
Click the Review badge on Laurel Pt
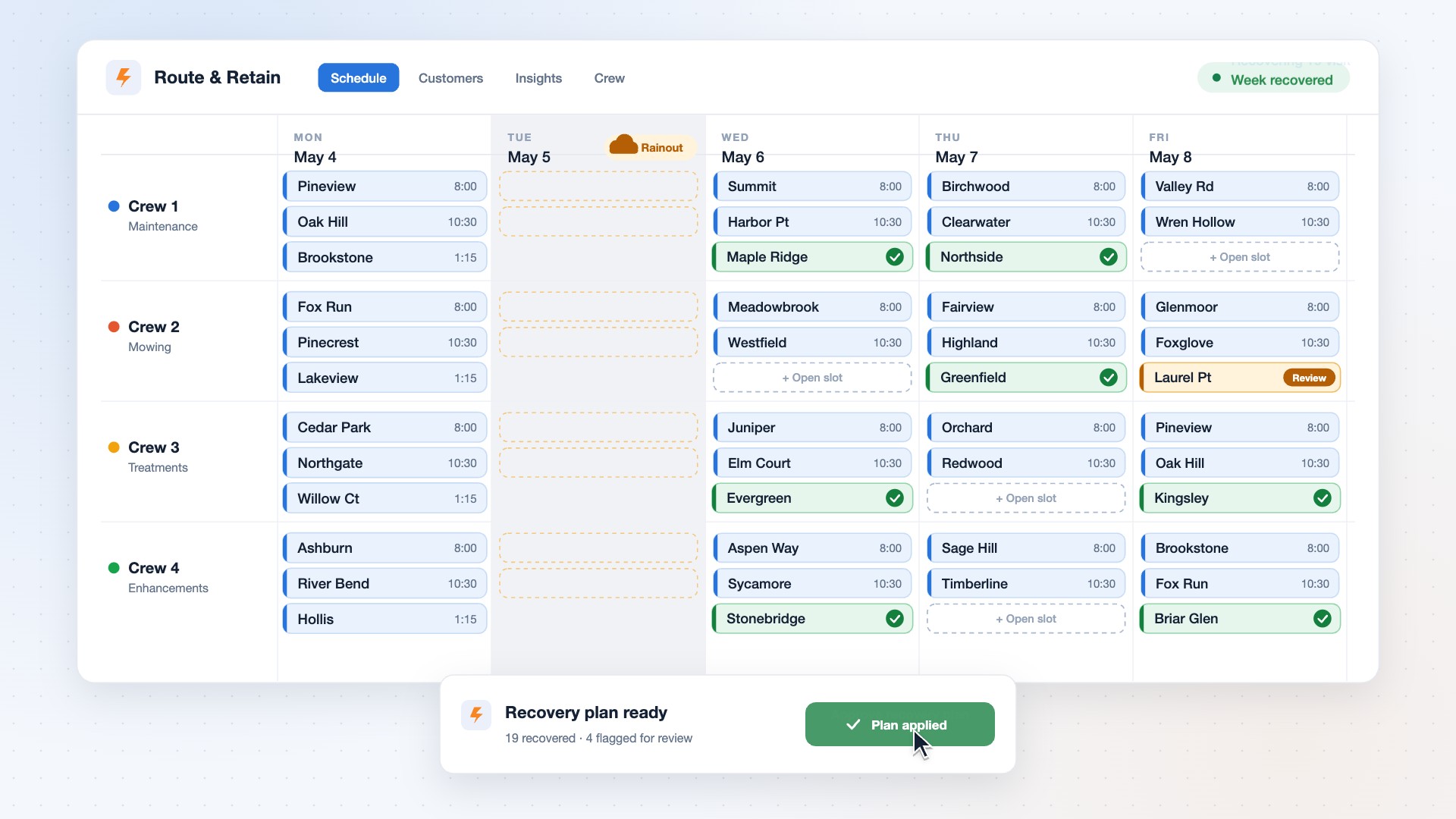(1310, 378)
